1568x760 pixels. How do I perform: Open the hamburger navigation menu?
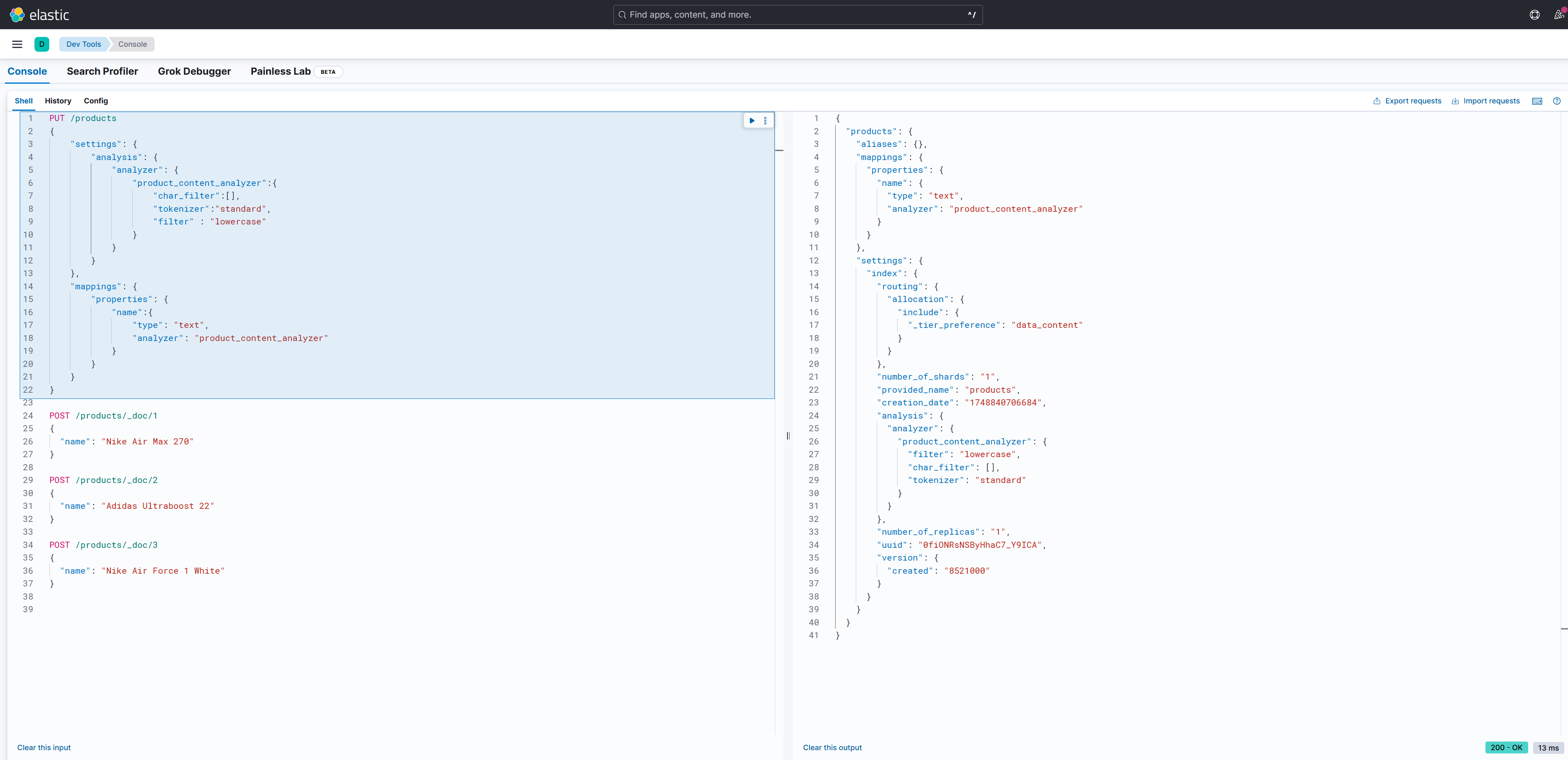pos(17,44)
